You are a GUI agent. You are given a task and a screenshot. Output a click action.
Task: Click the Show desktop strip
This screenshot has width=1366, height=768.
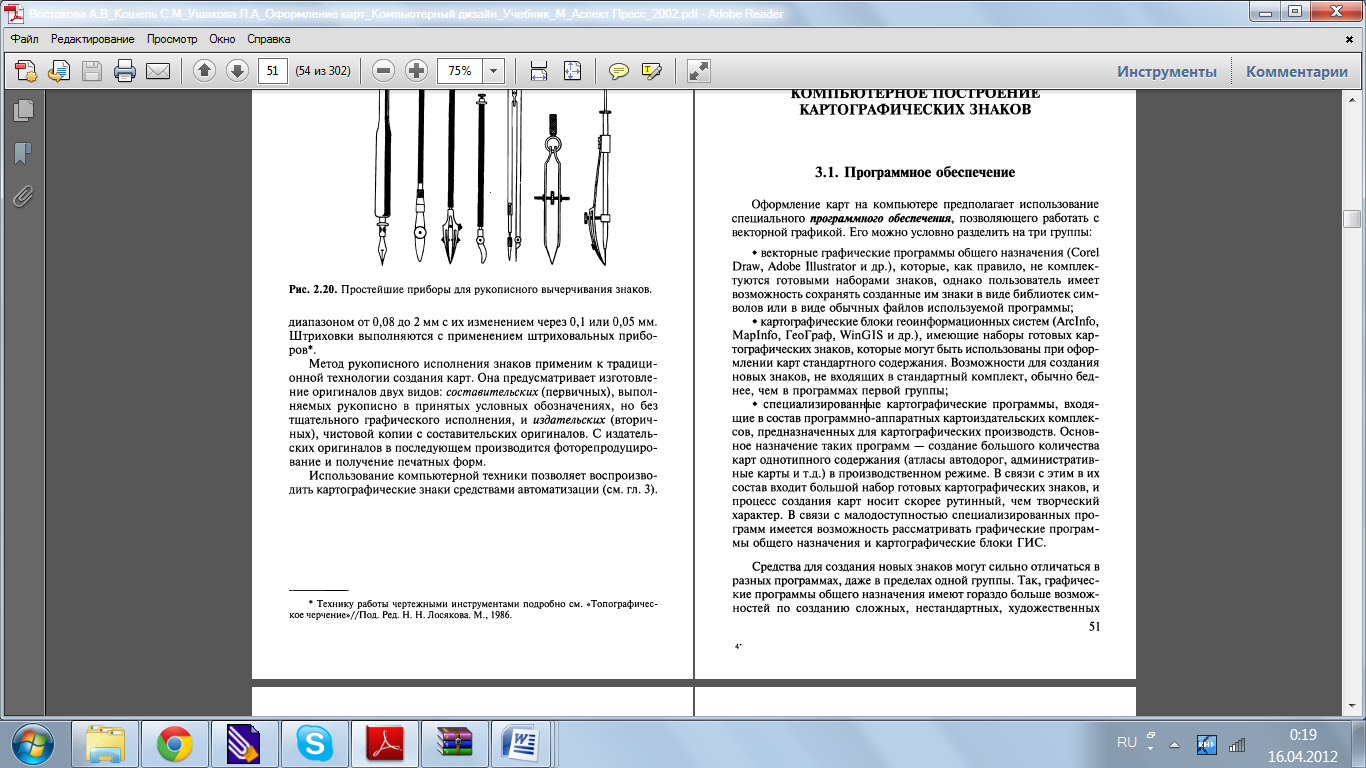pos(1358,743)
